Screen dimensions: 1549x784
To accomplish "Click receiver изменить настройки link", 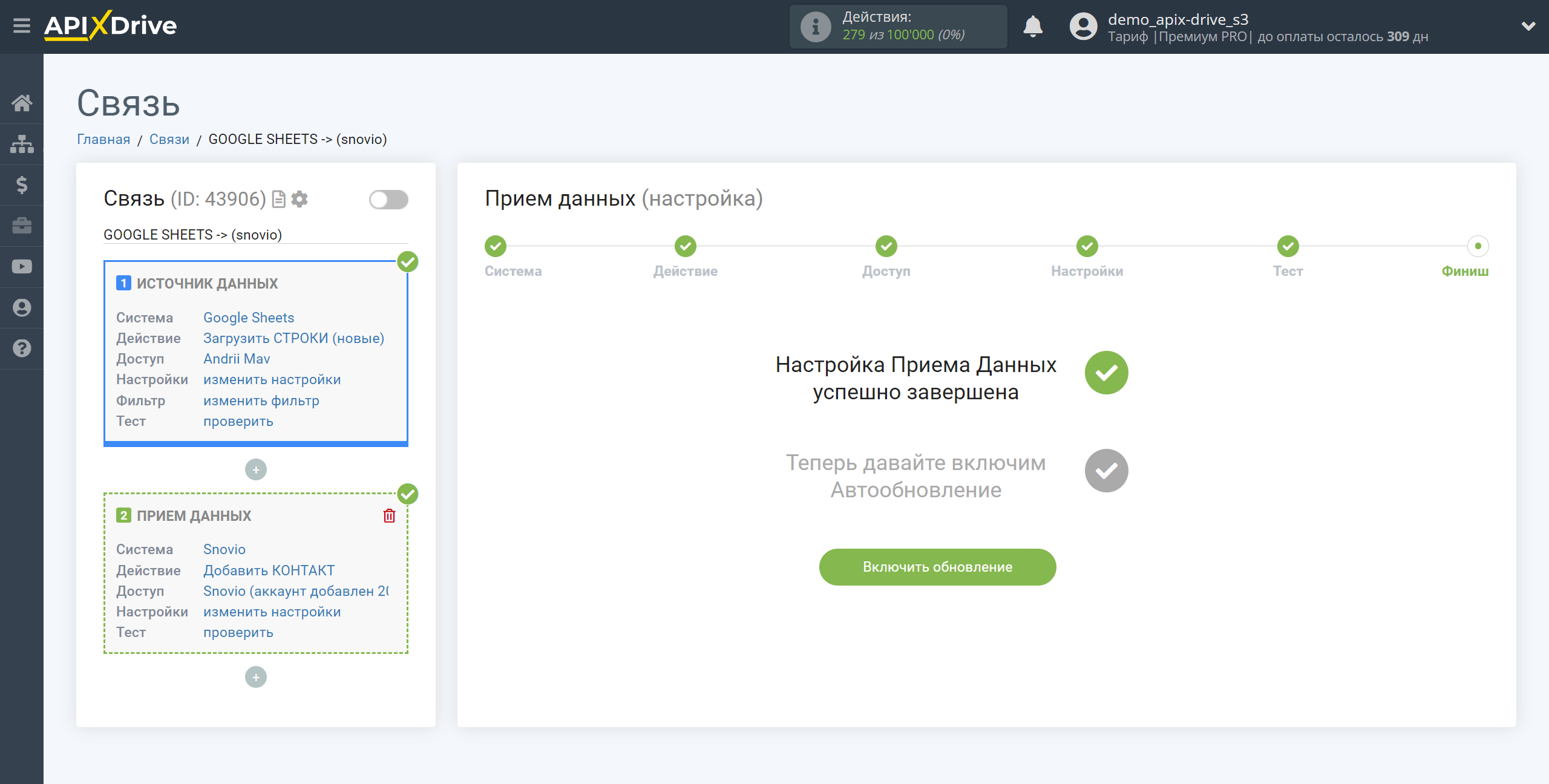I will [272, 612].
